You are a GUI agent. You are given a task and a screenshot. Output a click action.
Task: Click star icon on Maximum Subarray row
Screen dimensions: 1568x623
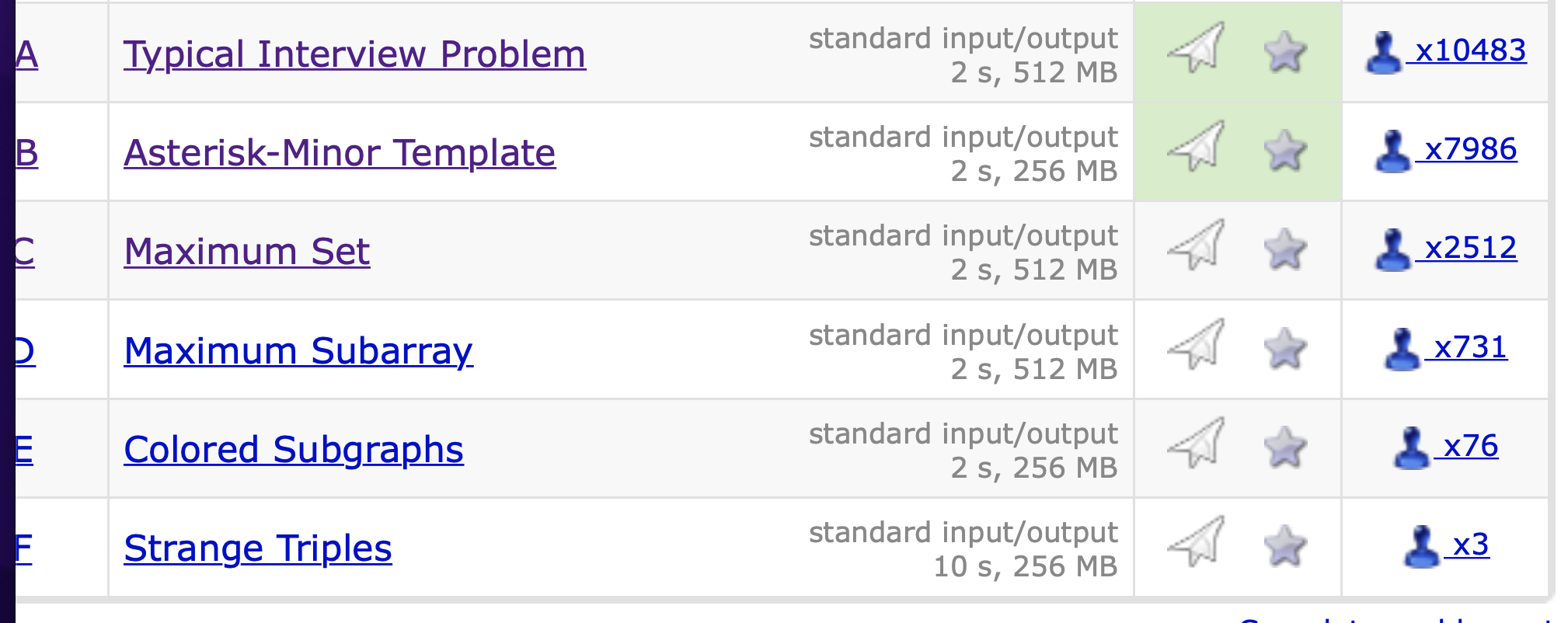click(x=1285, y=348)
